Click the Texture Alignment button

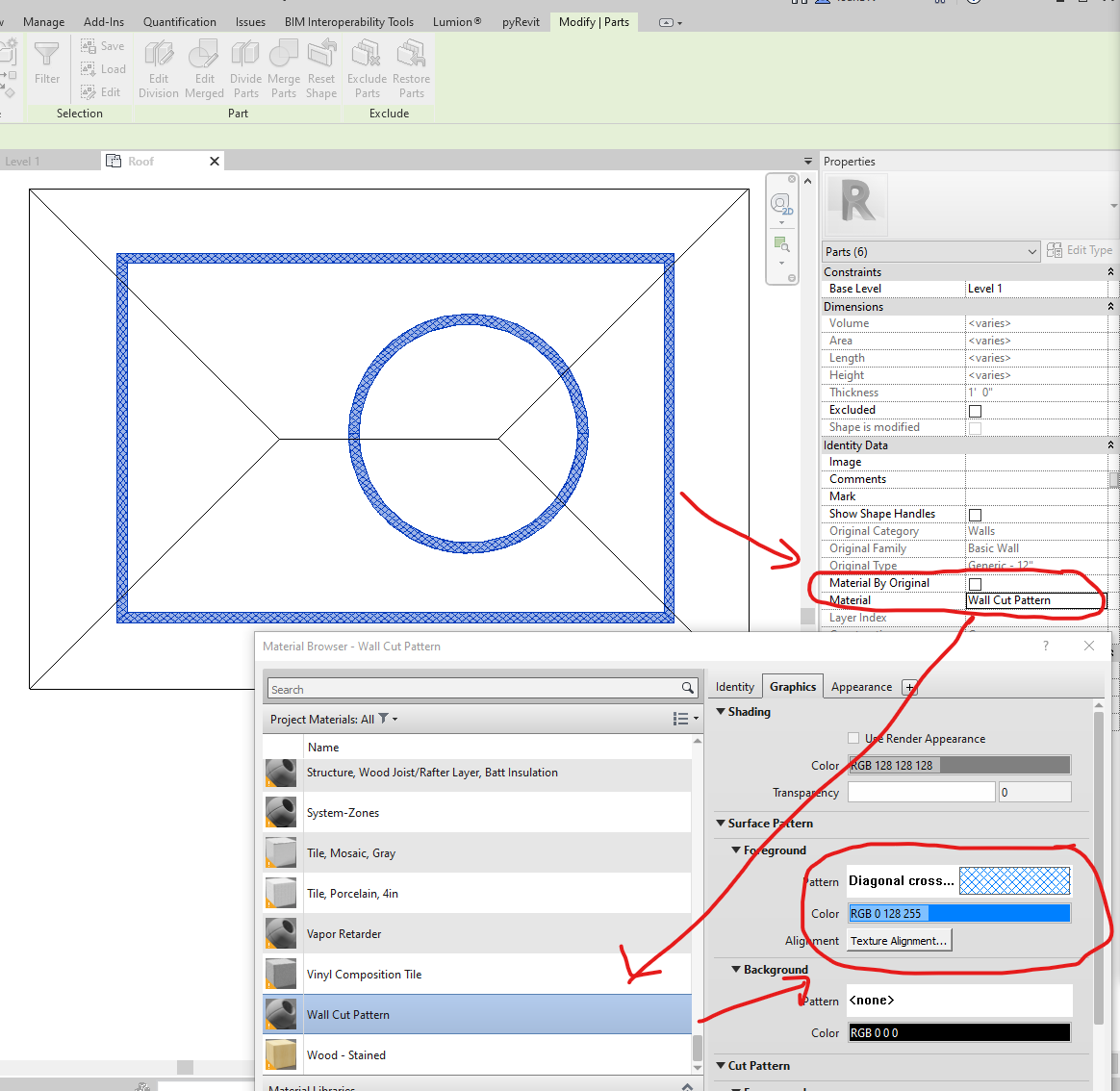tap(898, 940)
